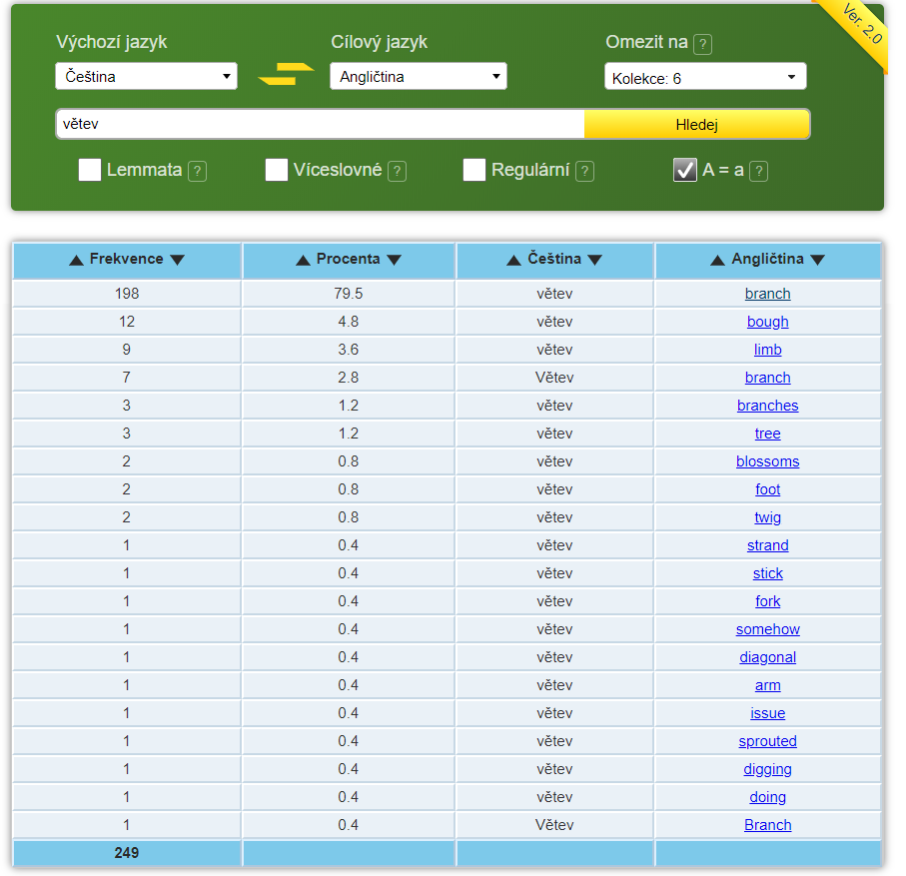Image resolution: width=906 pixels, height=876 pixels.
Task: Swap source and target languages arrow icon
Action: click(x=285, y=75)
